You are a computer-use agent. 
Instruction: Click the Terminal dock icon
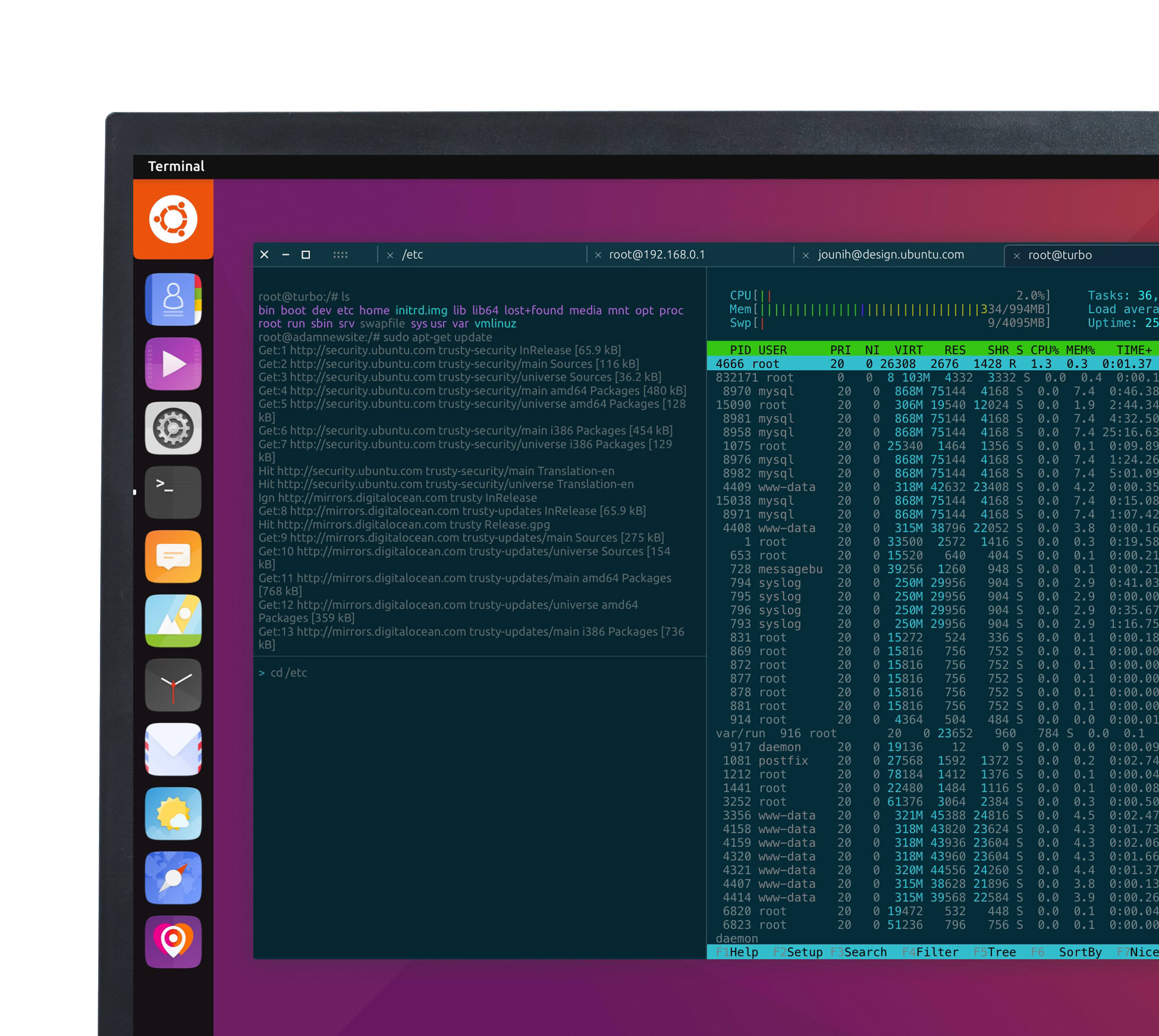(173, 492)
